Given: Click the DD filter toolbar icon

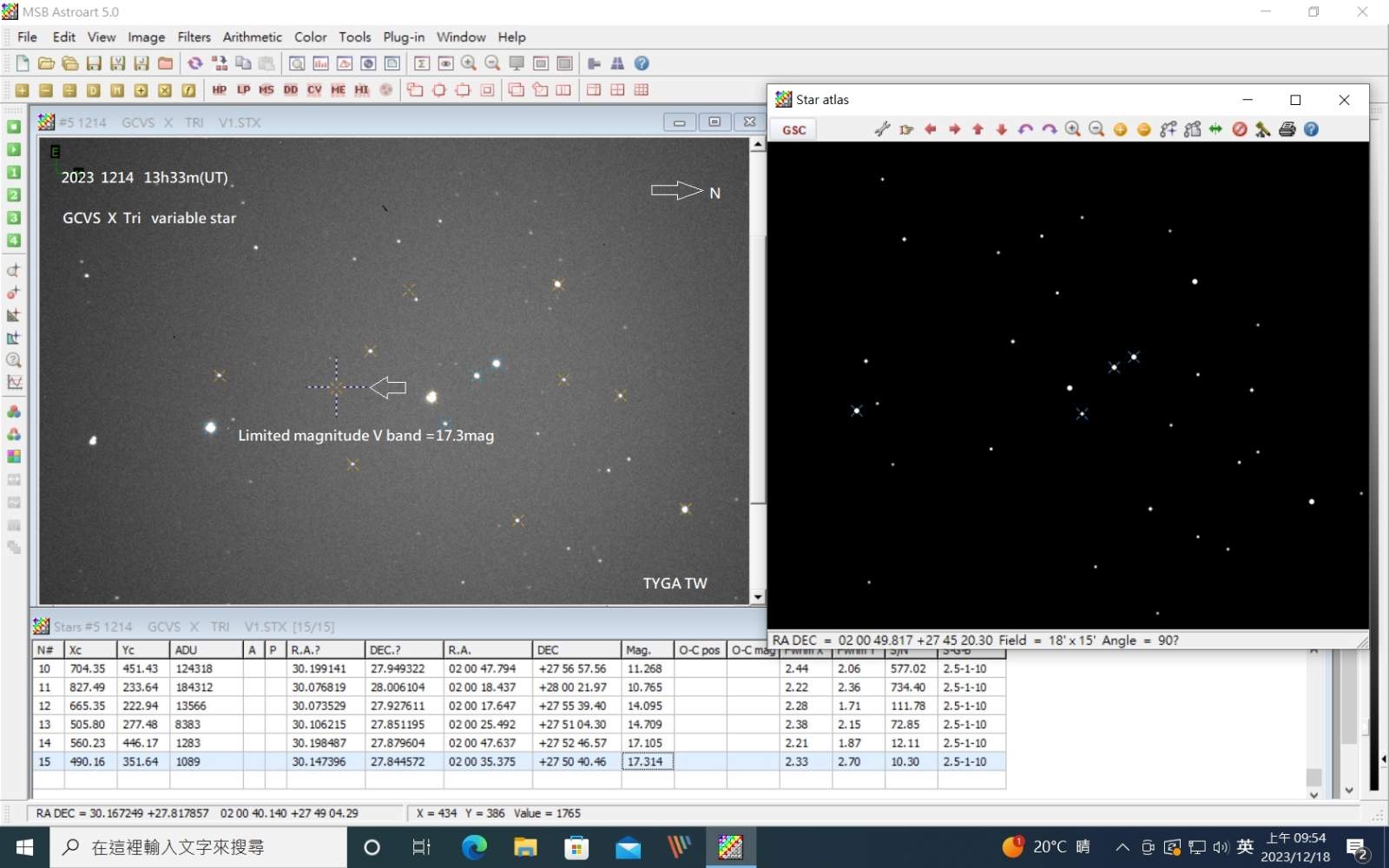Looking at the screenshot, I should coord(290,90).
